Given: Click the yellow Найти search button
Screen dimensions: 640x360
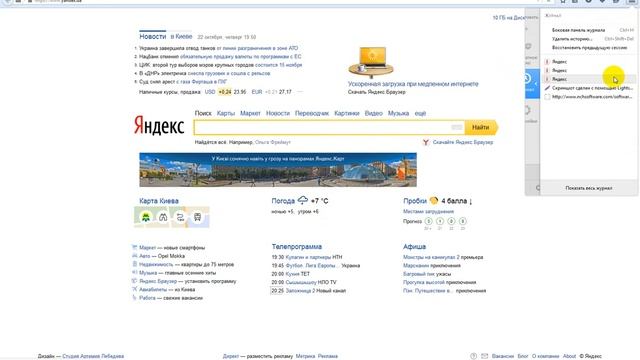Looking at the screenshot, I should (481, 127).
